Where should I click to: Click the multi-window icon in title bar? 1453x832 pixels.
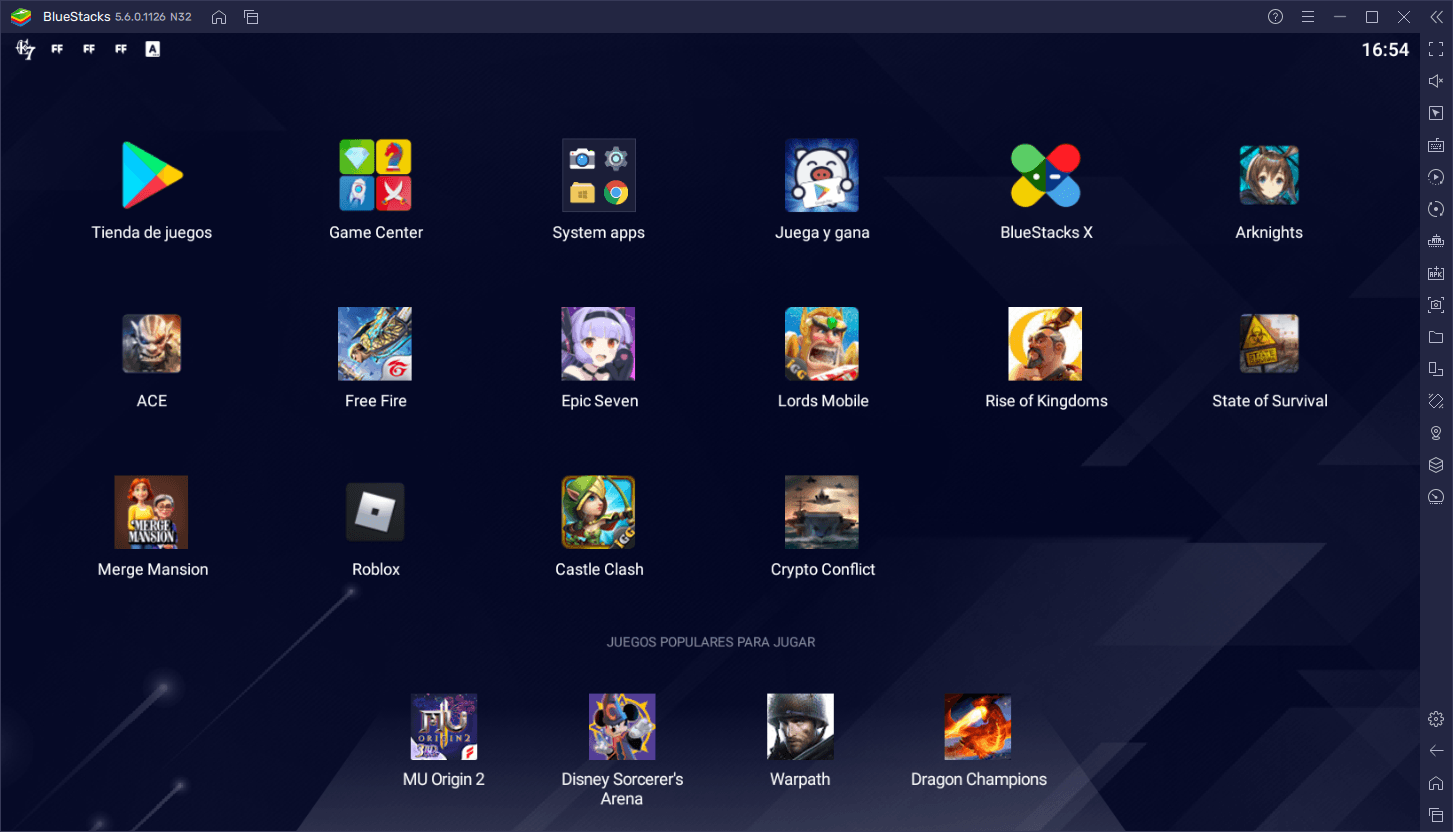251,17
